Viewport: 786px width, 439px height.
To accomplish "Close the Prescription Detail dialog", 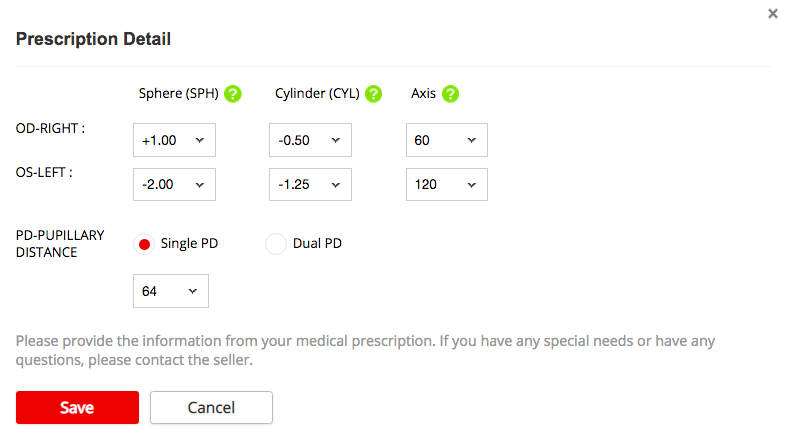I will (772, 14).
